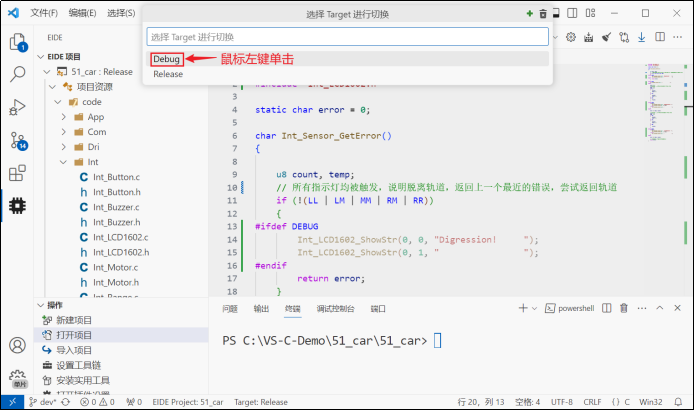The width and height of the screenshot is (695, 411).
Task: Open file Int_Buzzer.c
Action: point(116,207)
